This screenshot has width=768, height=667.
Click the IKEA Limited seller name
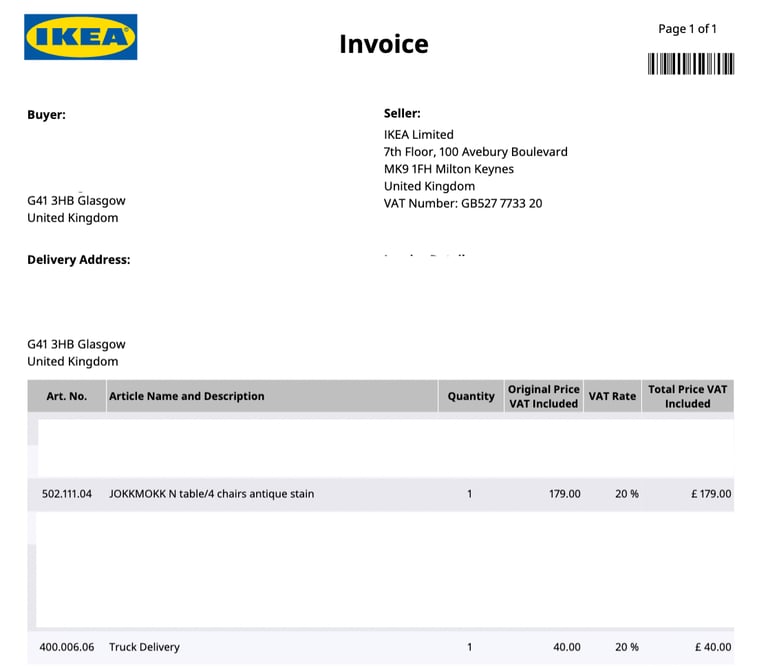(419, 135)
